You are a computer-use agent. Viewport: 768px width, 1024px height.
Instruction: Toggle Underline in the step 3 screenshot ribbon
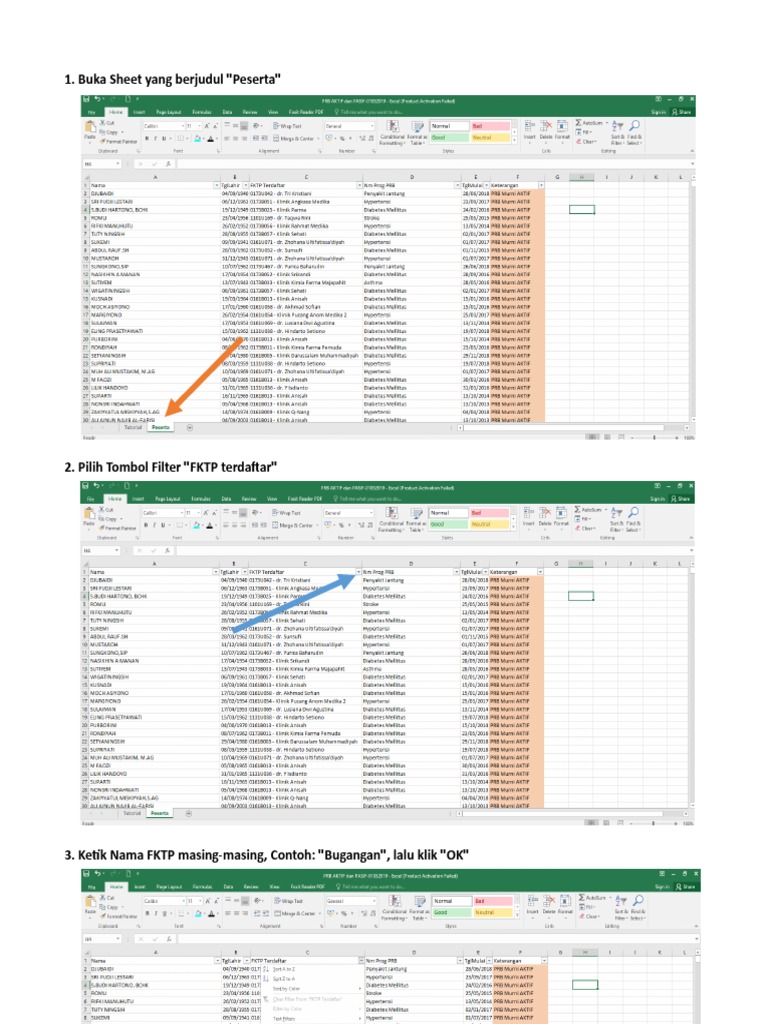point(166,914)
